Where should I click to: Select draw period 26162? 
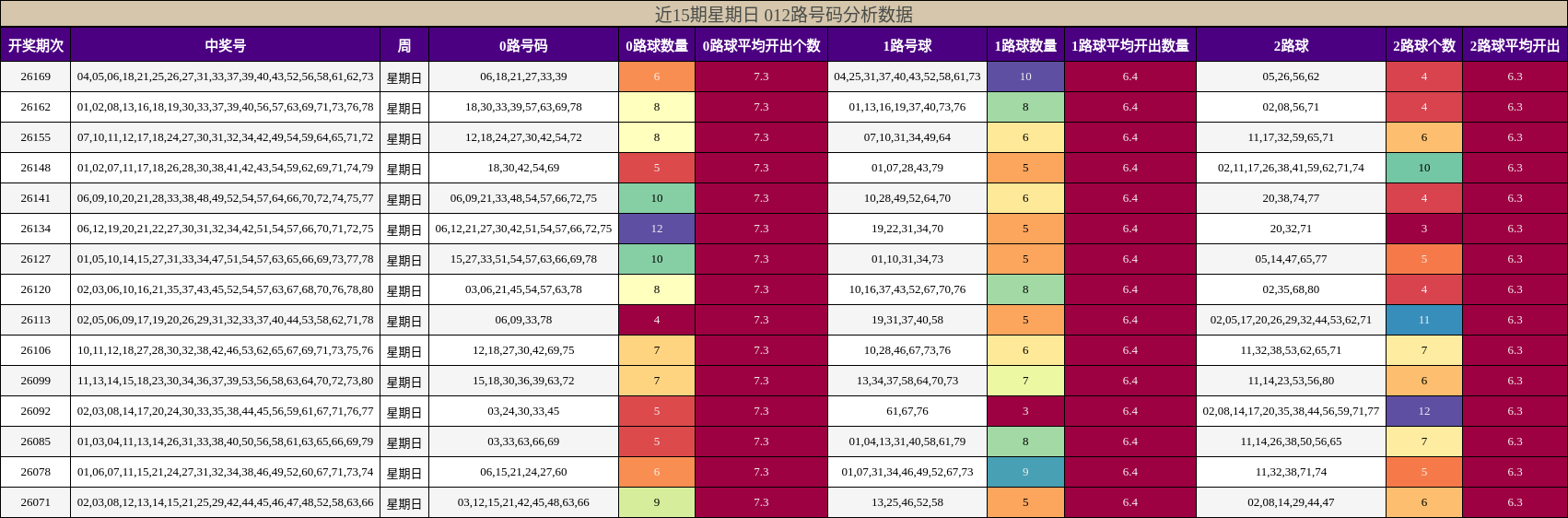click(36, 107)
